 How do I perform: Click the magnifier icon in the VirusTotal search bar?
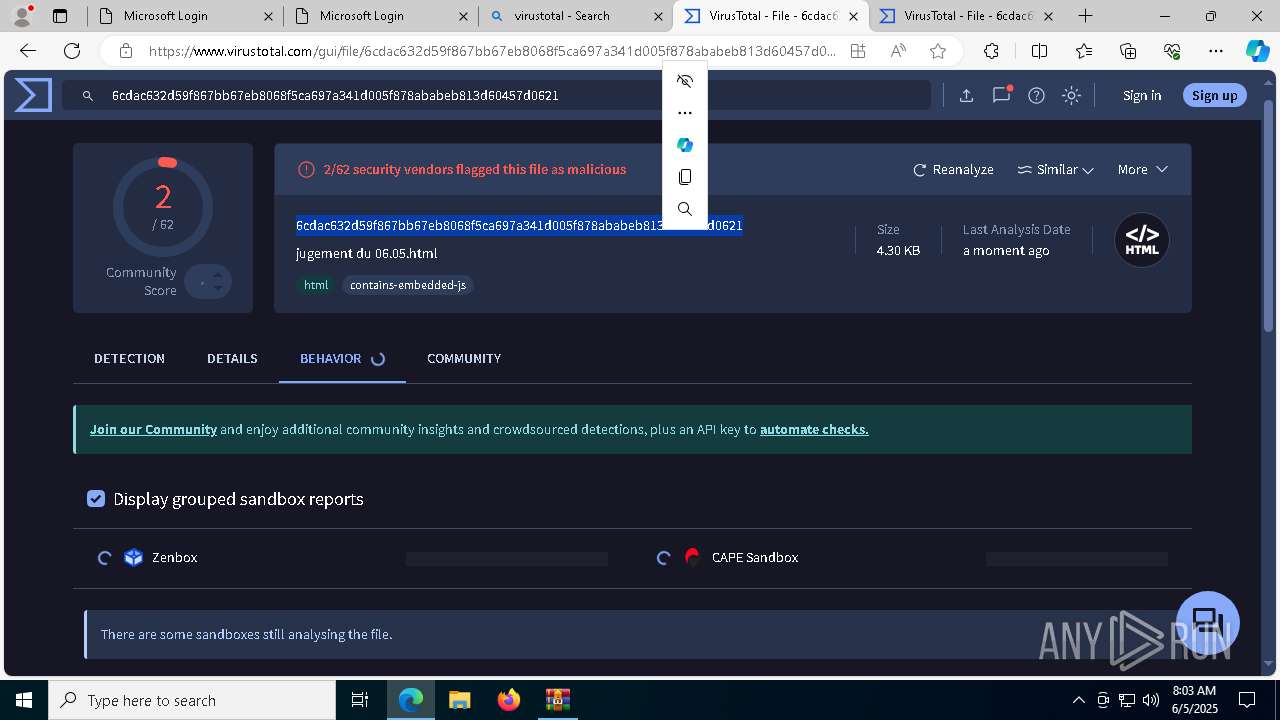pyautogui.click(x=88, y=96)
